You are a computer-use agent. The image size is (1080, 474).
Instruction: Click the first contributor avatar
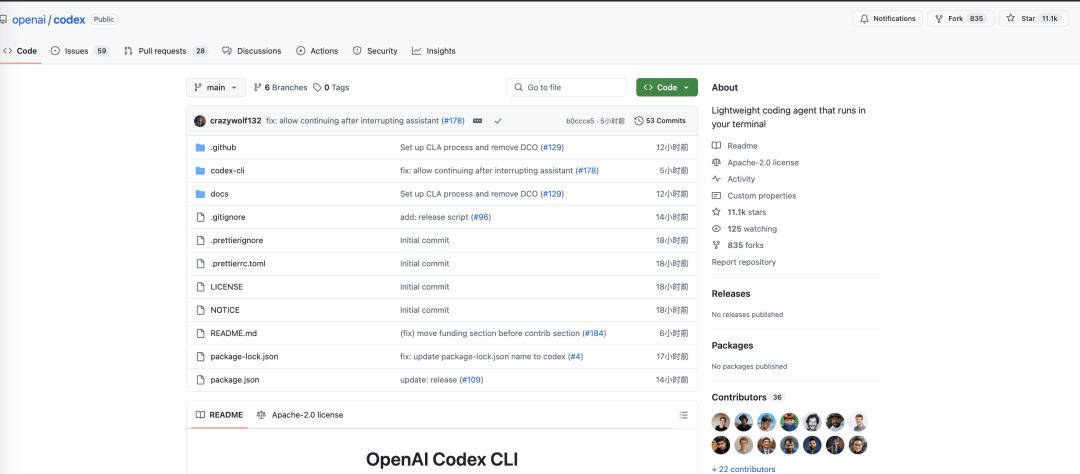pyautogui.click(x=720, y=422)
